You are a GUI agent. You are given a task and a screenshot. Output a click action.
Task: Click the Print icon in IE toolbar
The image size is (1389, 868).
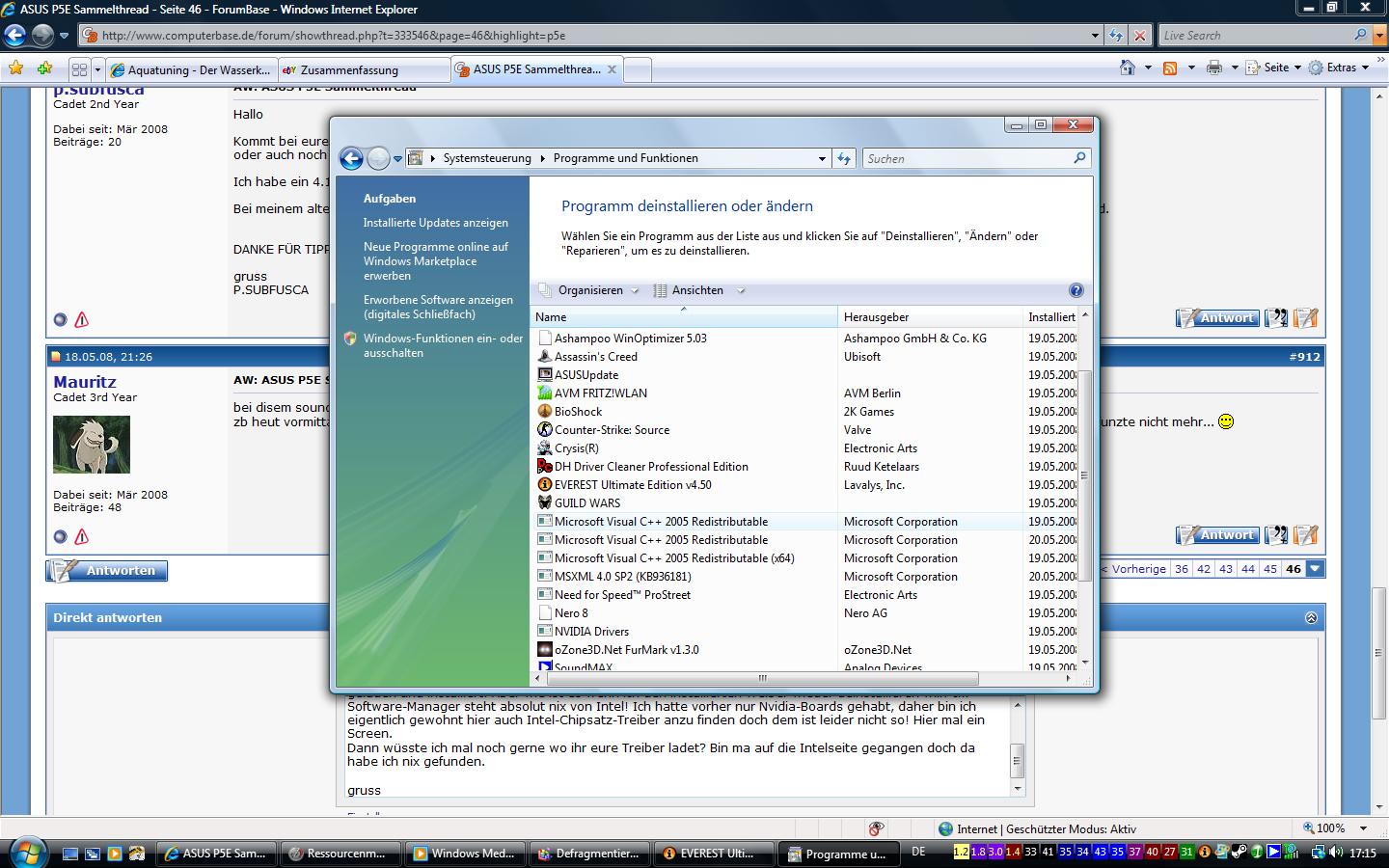pos(1214,68)
